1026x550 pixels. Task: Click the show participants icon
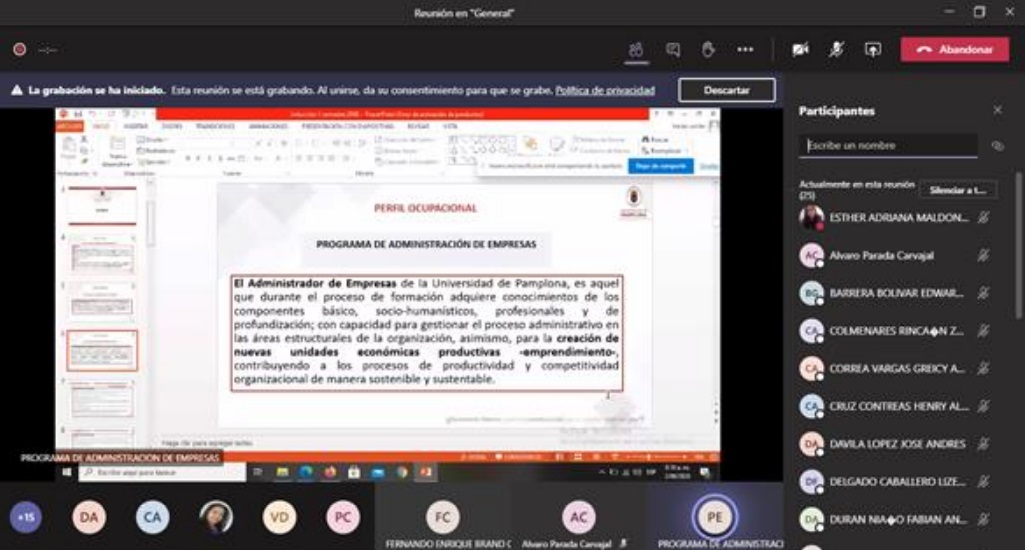point(635,50)
